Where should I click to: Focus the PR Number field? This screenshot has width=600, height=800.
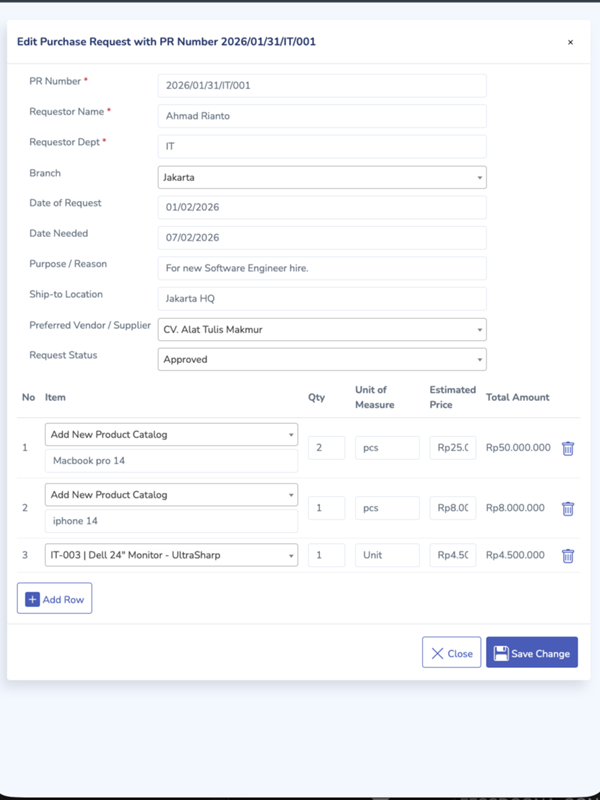click(x=322, y=86)
